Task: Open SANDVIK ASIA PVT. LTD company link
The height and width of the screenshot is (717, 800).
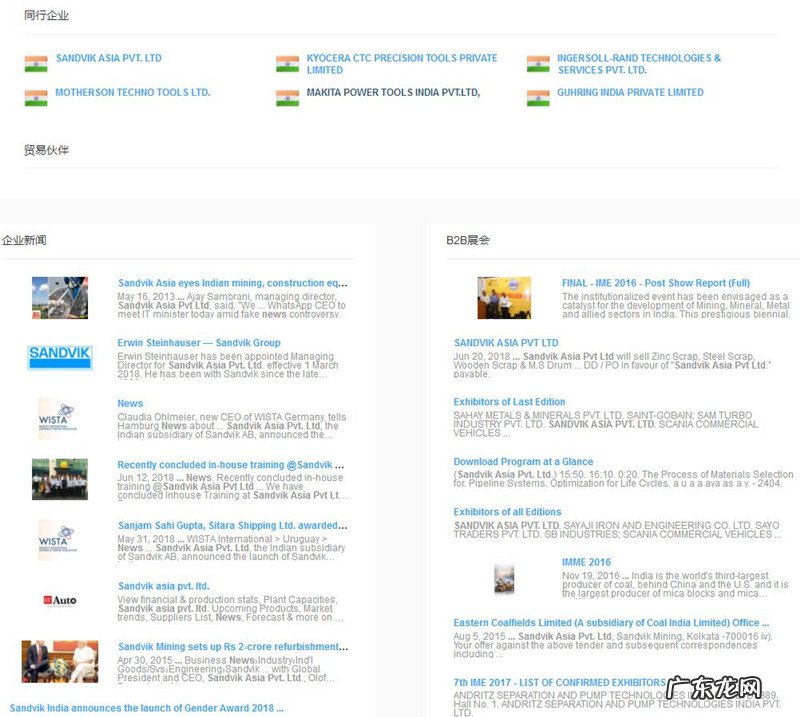Action: (108, 58)
